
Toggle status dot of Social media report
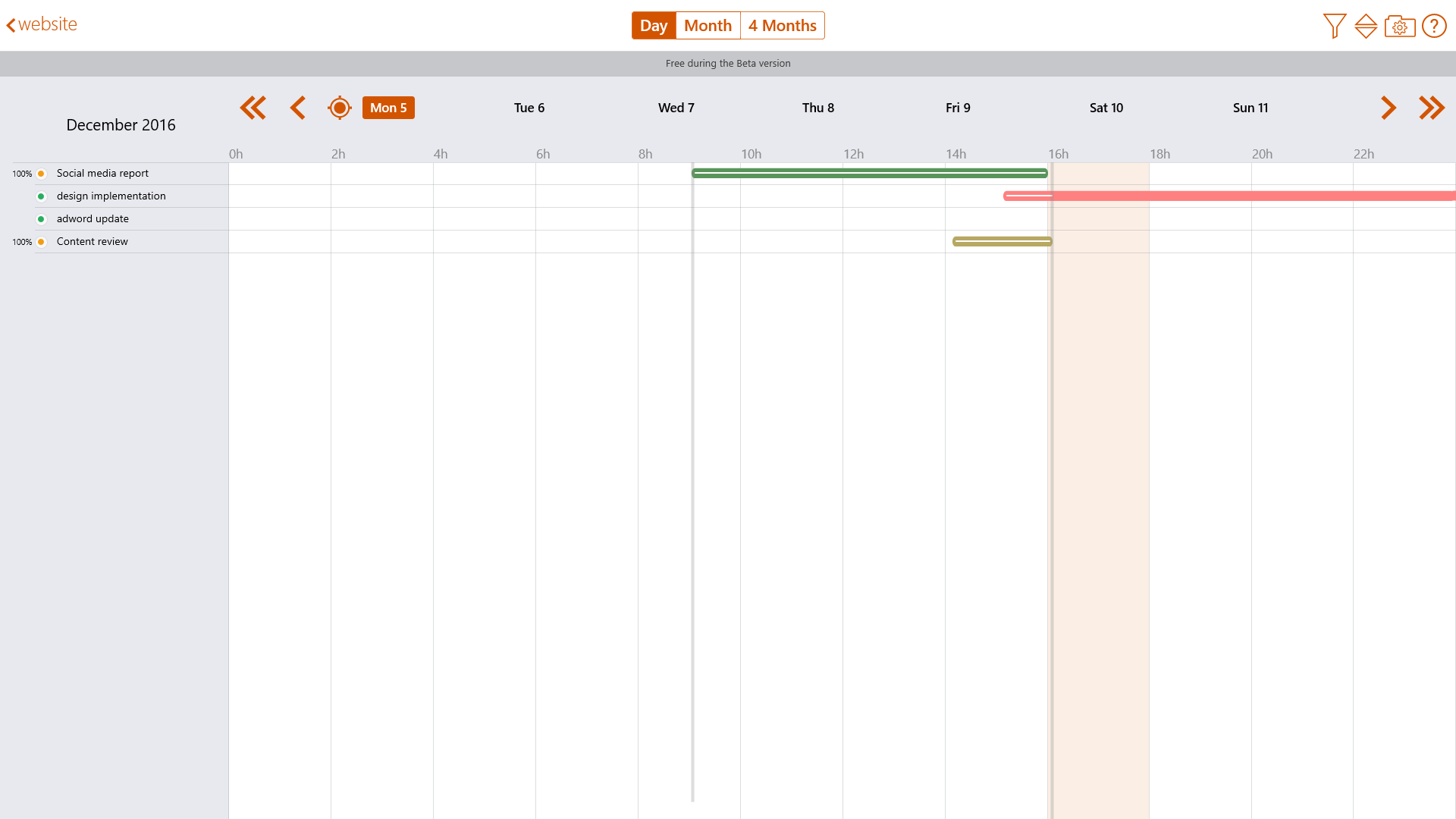41,174
